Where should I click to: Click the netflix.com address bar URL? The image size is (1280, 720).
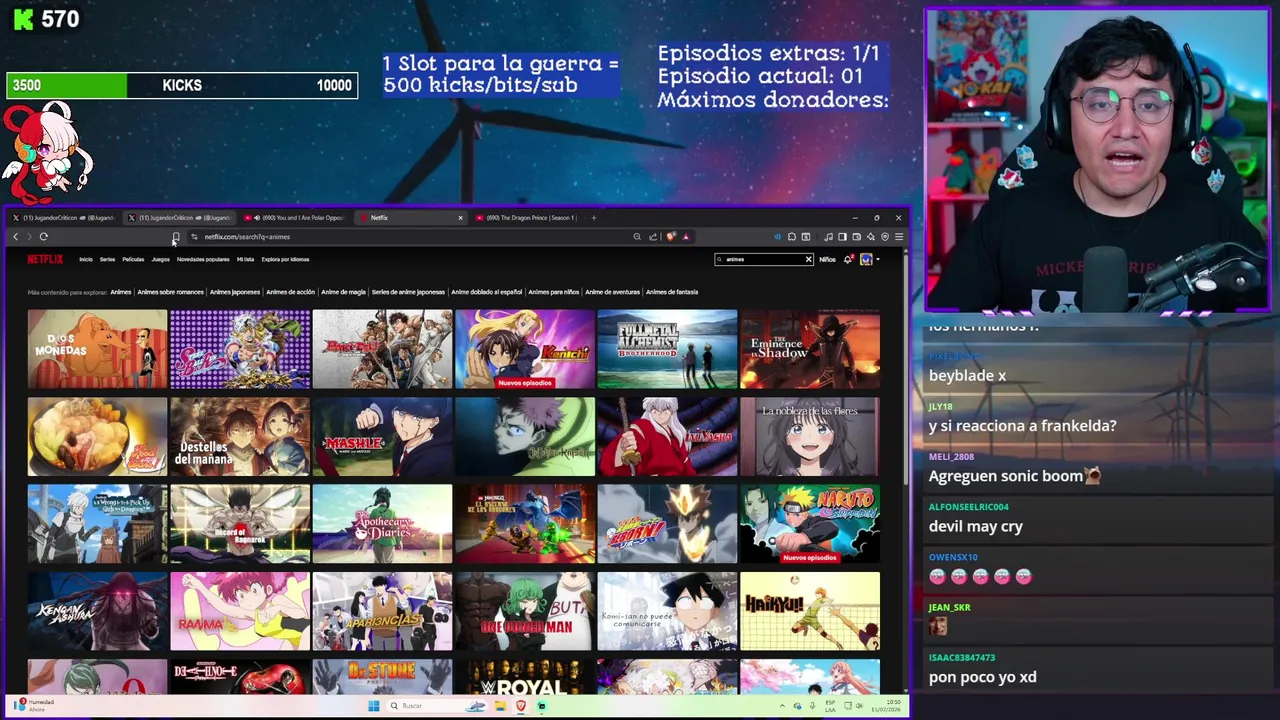(x=247, y=237)
